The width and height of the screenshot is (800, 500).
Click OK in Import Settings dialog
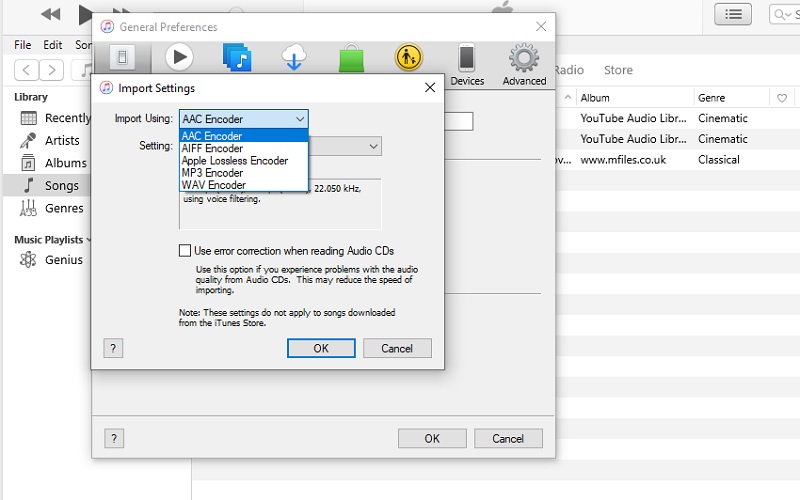321,348
